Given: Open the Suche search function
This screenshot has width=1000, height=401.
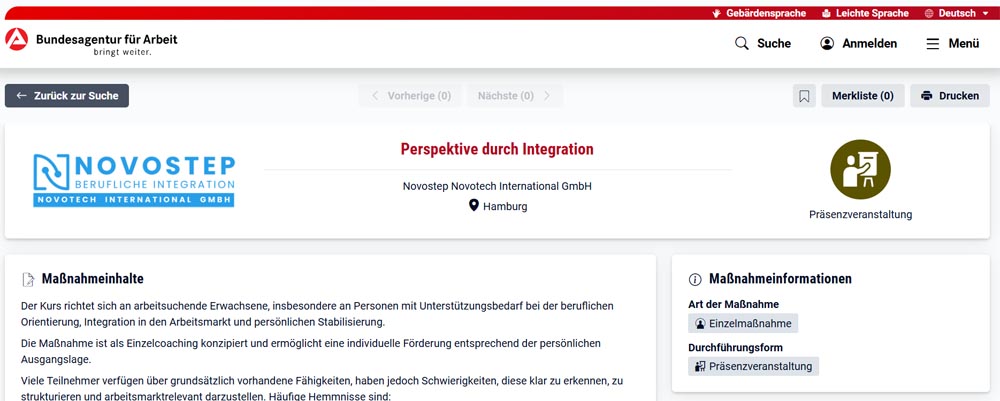Looking at the screenshot, I should pyautogui.click(x=763, y=43).
